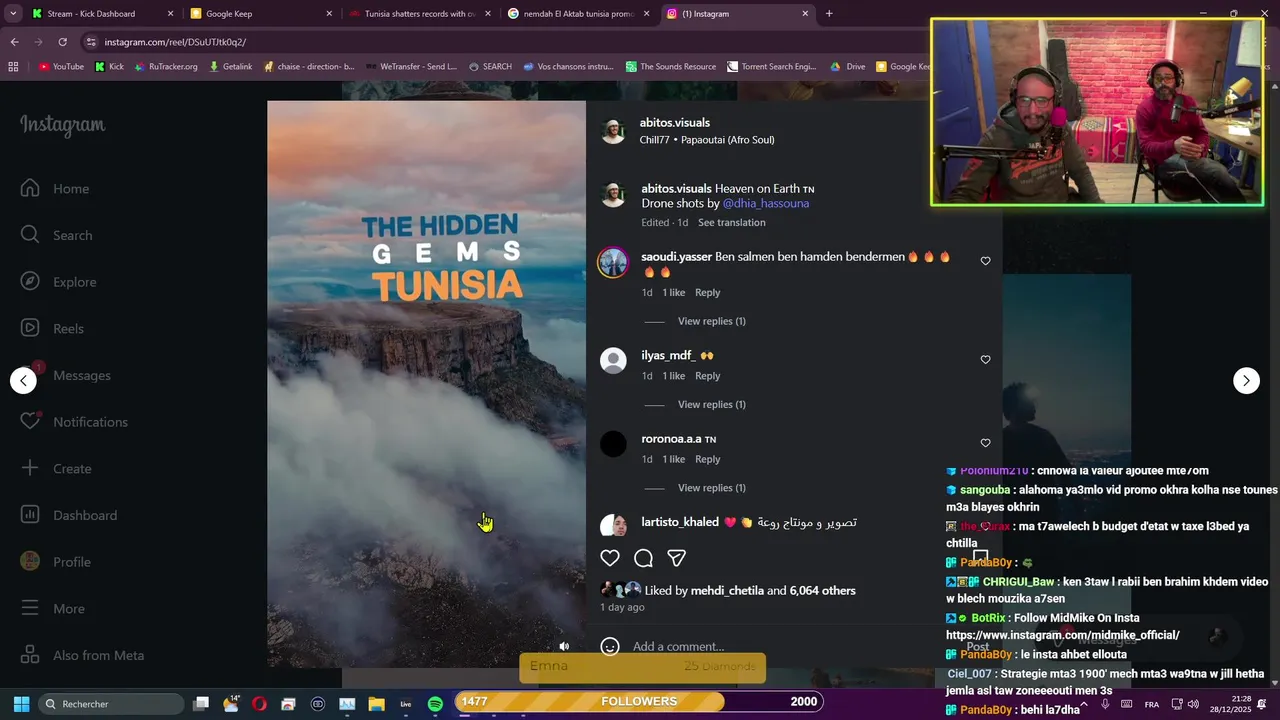Image resolution: width=1280 pixels, height=720 pixels.
Task: Open the YouTube bookmark
Action: (61, 67)
